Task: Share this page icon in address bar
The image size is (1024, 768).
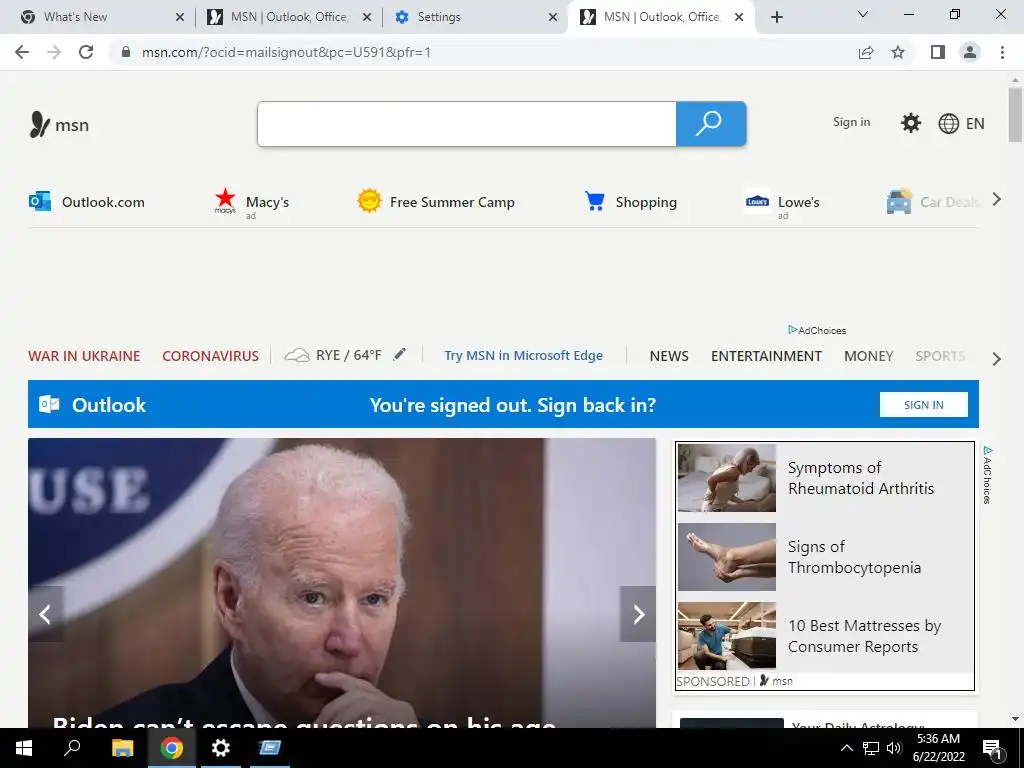Action: (x=866, y=52)
